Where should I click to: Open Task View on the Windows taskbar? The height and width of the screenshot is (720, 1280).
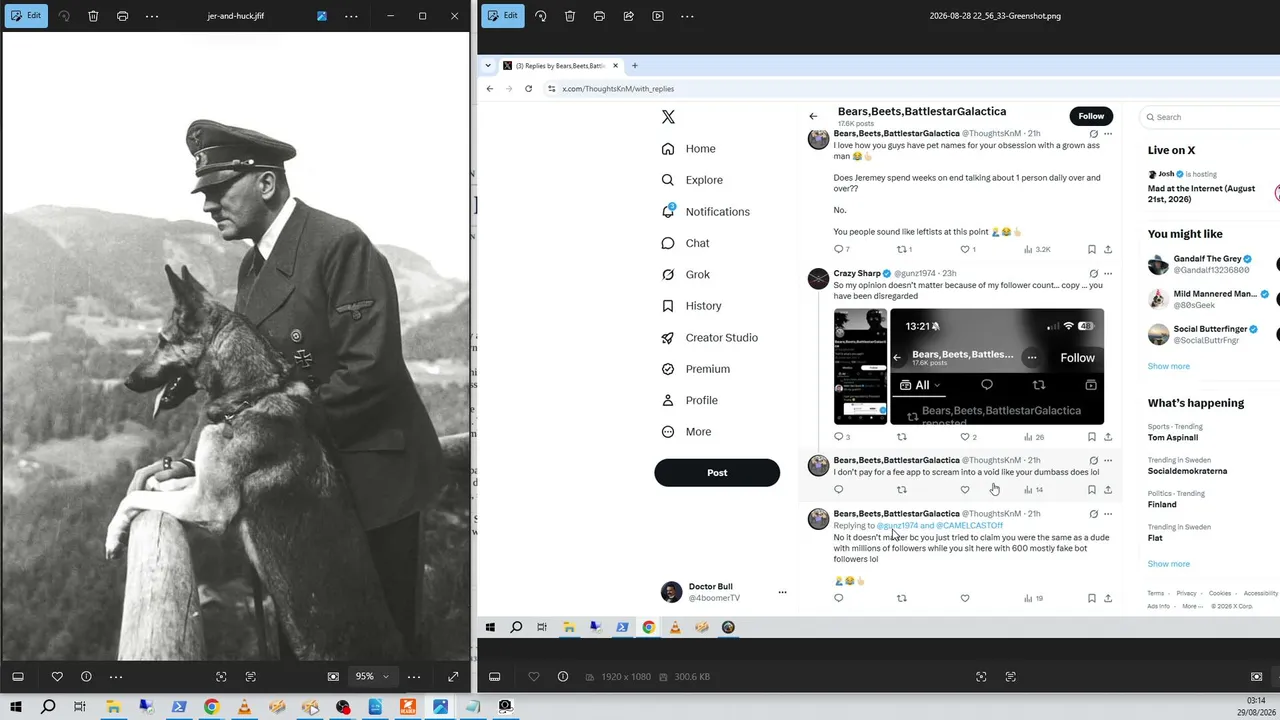(80, 707)
